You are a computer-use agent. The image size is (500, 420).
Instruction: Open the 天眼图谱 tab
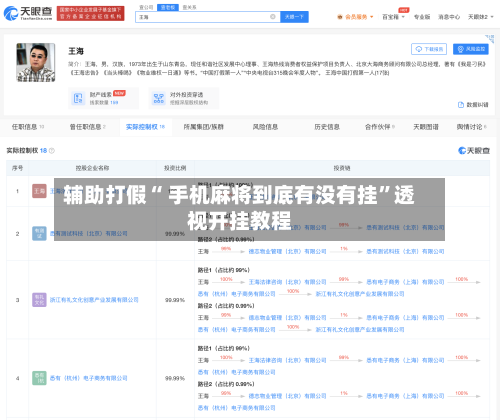426,127
